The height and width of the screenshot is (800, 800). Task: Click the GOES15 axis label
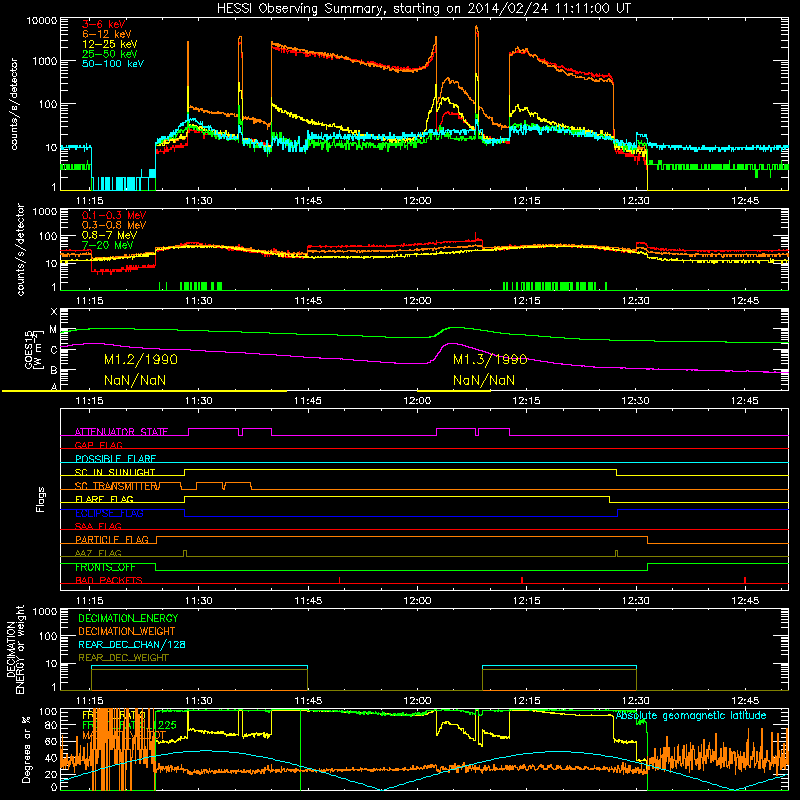tap(31, 349)
